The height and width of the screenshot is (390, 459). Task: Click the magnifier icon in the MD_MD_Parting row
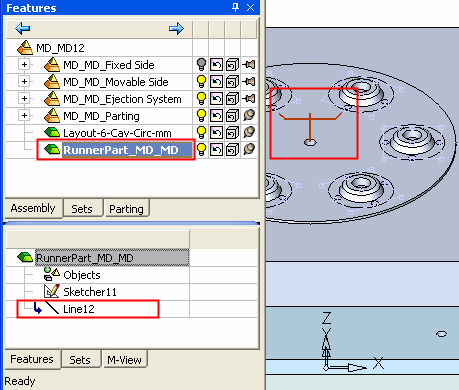pyautogui.click(x=249, y=115)
